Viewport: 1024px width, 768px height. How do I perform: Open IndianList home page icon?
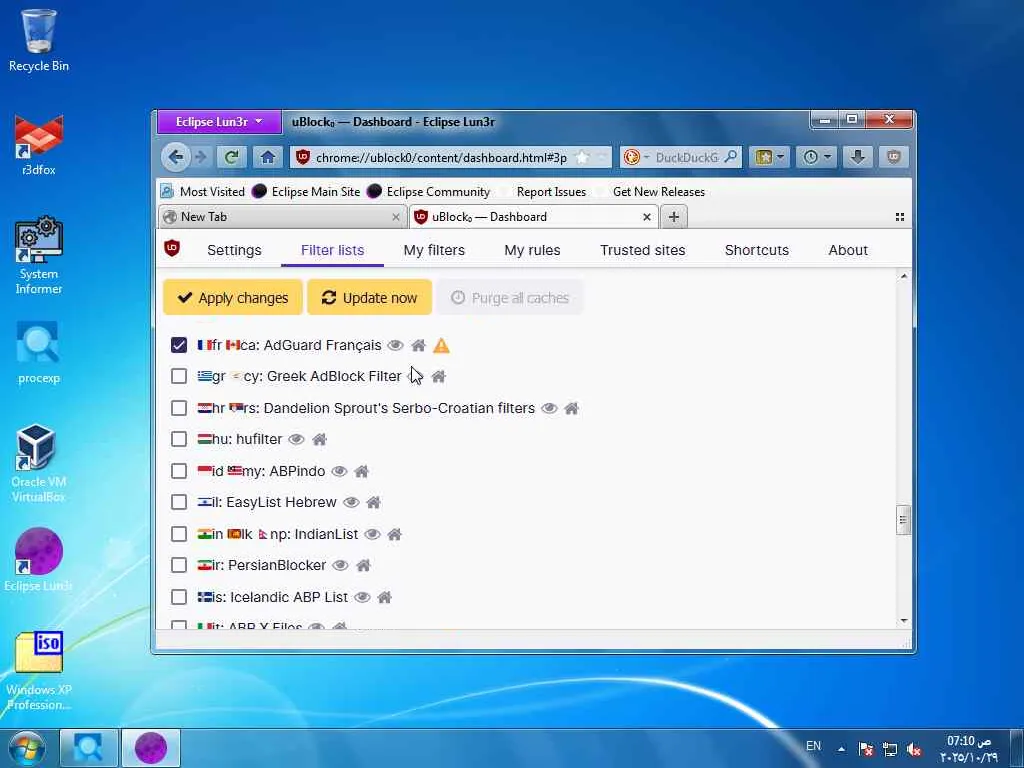point(394,534)
